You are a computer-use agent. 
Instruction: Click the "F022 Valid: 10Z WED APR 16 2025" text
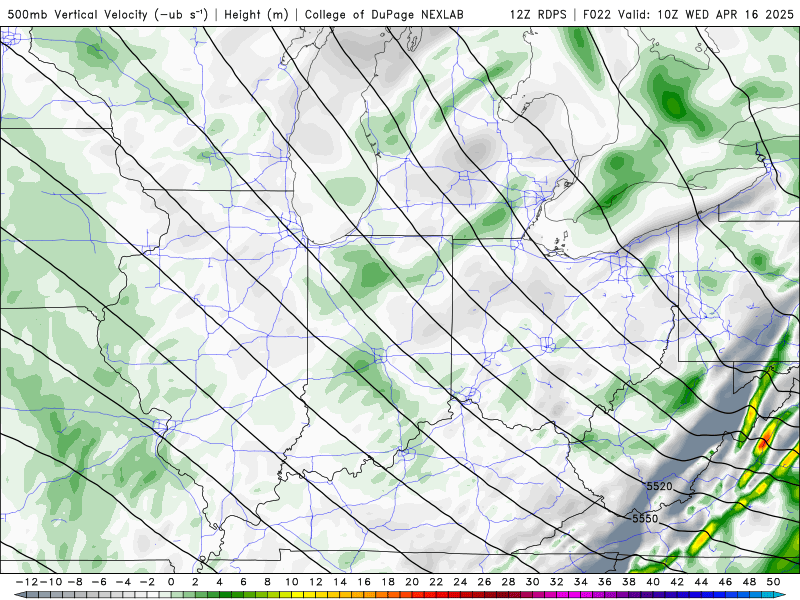tap(688, 14)
